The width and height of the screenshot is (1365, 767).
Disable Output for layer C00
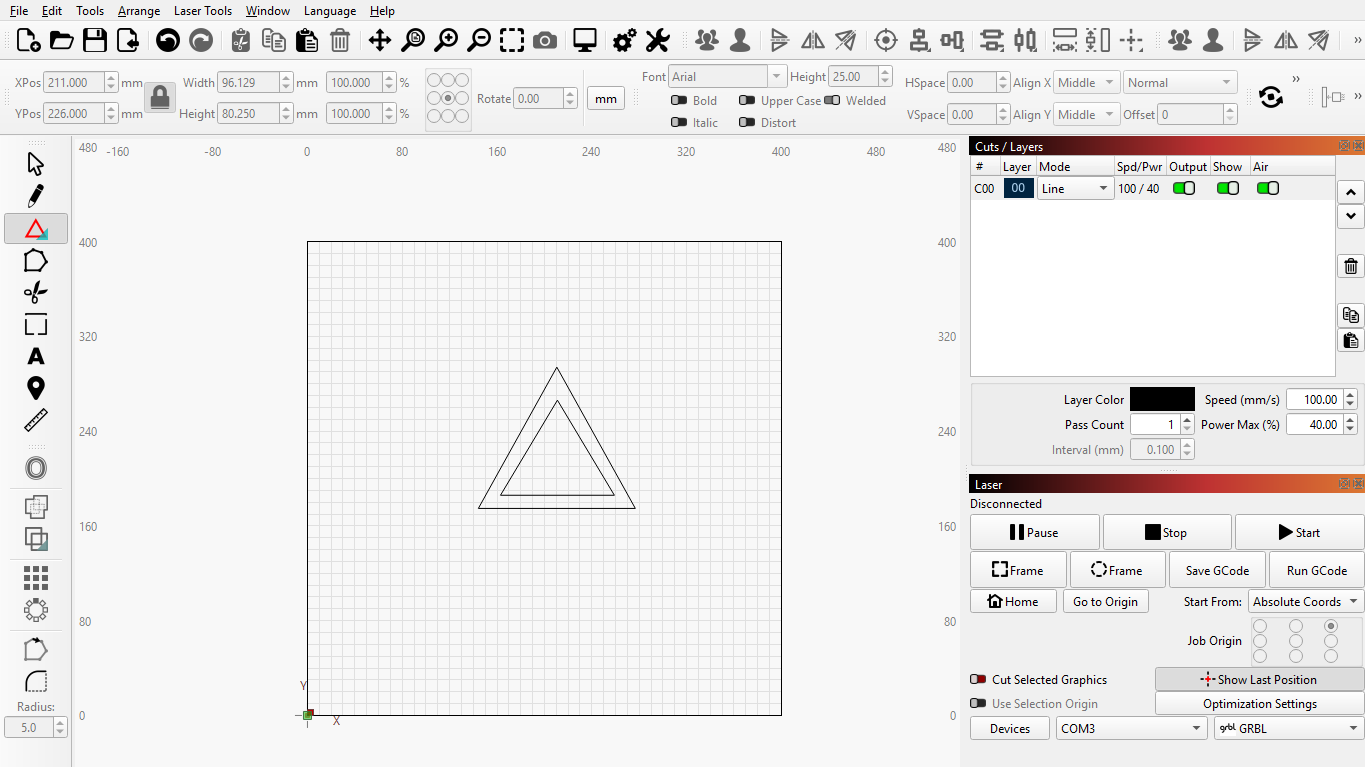[1184, 189]
